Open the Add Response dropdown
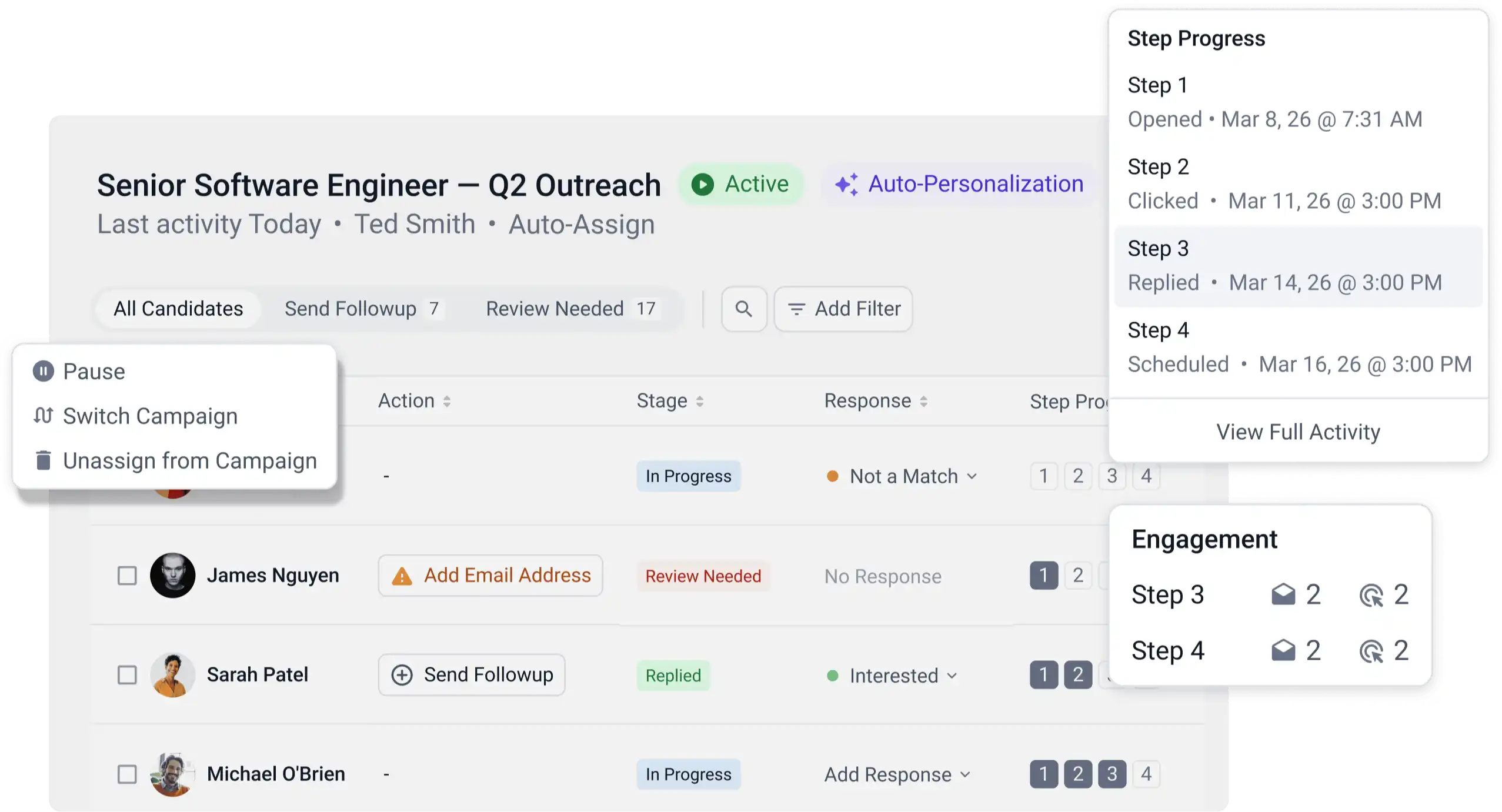Viewport: 1502px width, 812px height. click(x=897, y=774)
